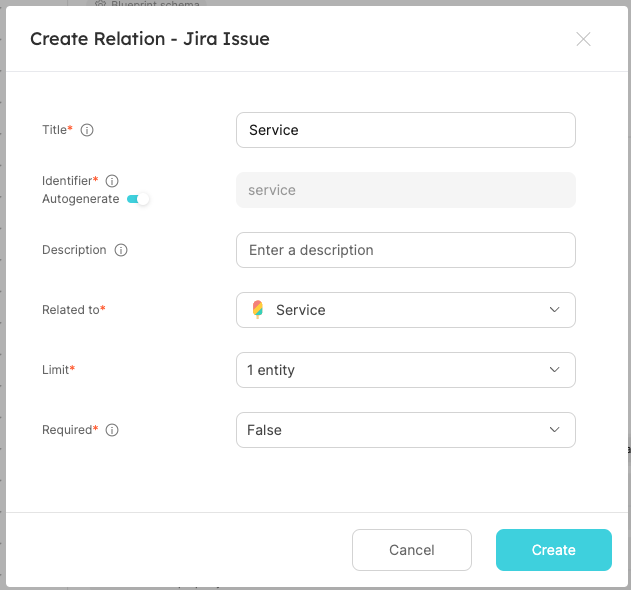Click the popsicle Service blueprint icon

(258, 309)
